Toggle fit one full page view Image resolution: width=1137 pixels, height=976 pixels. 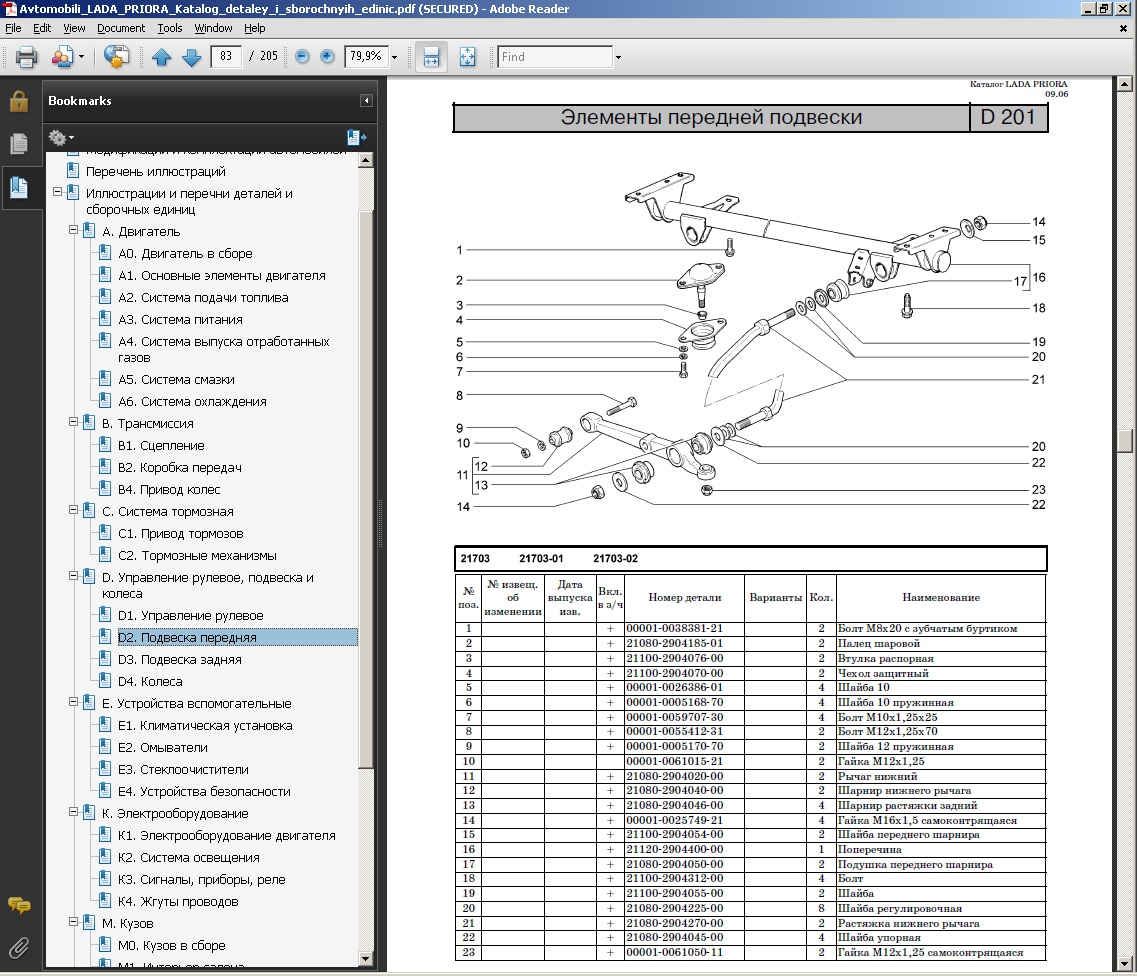[467, 57]
